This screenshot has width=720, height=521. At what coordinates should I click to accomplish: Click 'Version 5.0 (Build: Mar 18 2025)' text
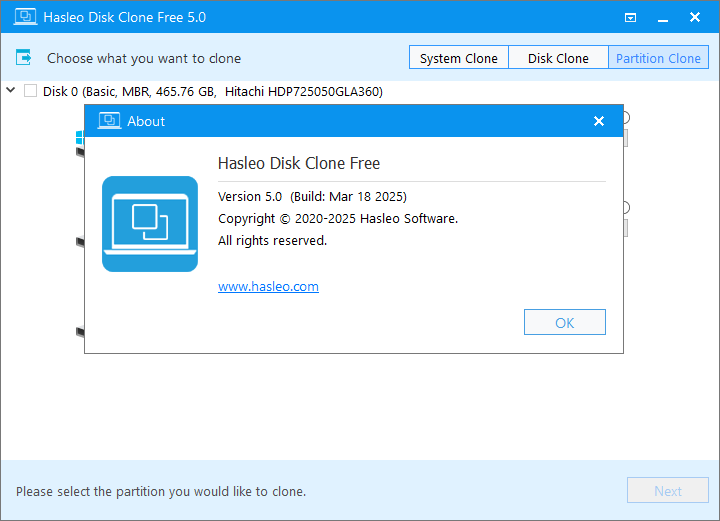coord(312,196)
